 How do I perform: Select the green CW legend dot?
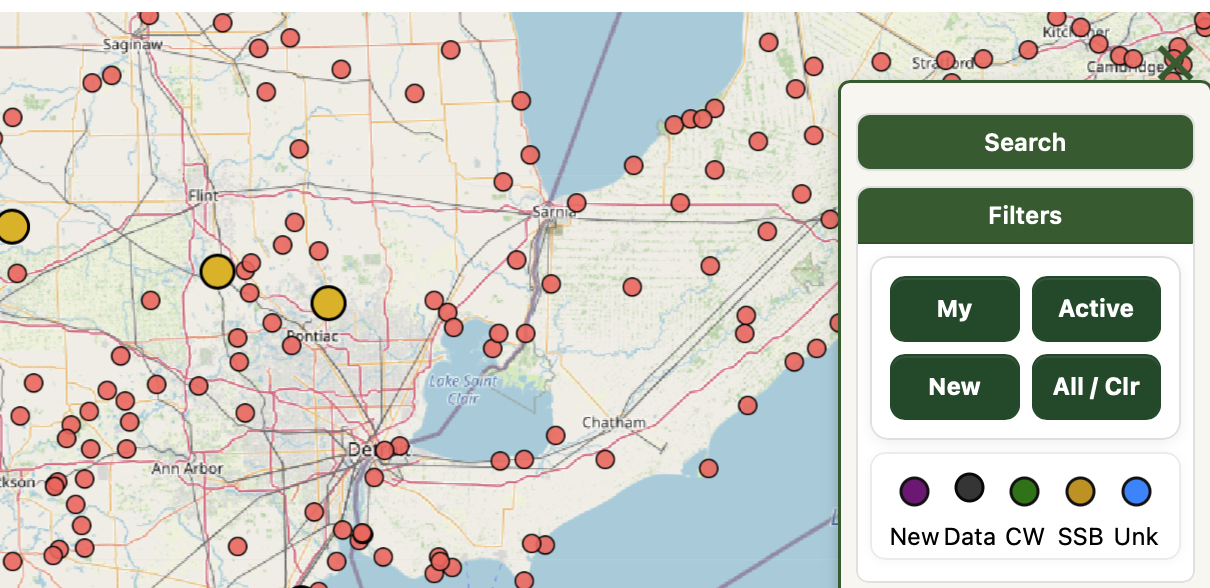click(x=1024, y=491)
